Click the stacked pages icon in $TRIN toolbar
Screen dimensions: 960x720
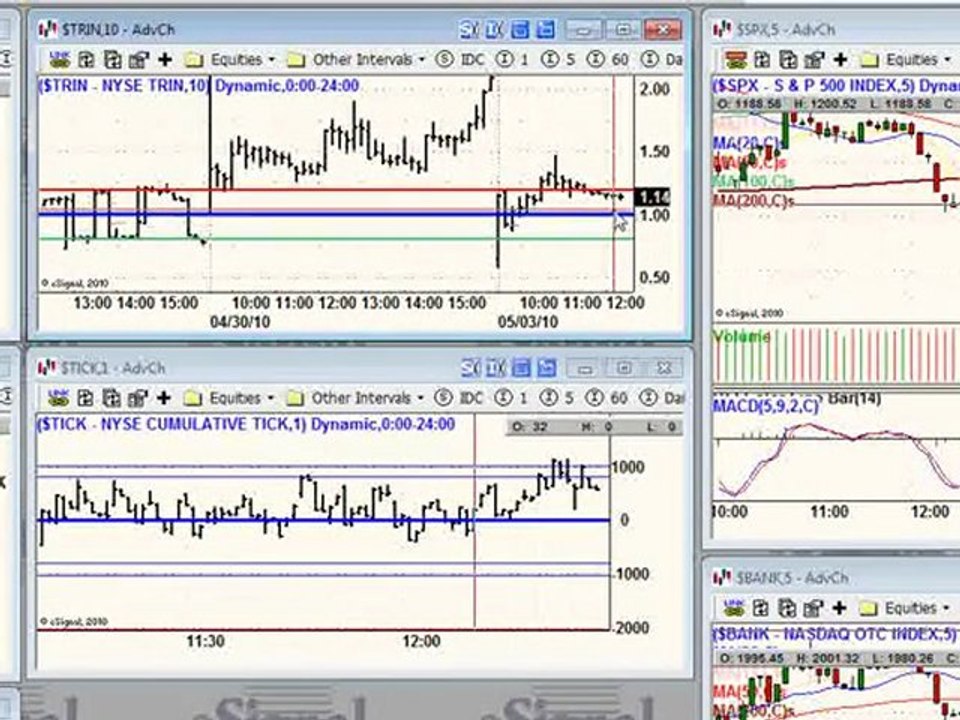coord(113,59)
